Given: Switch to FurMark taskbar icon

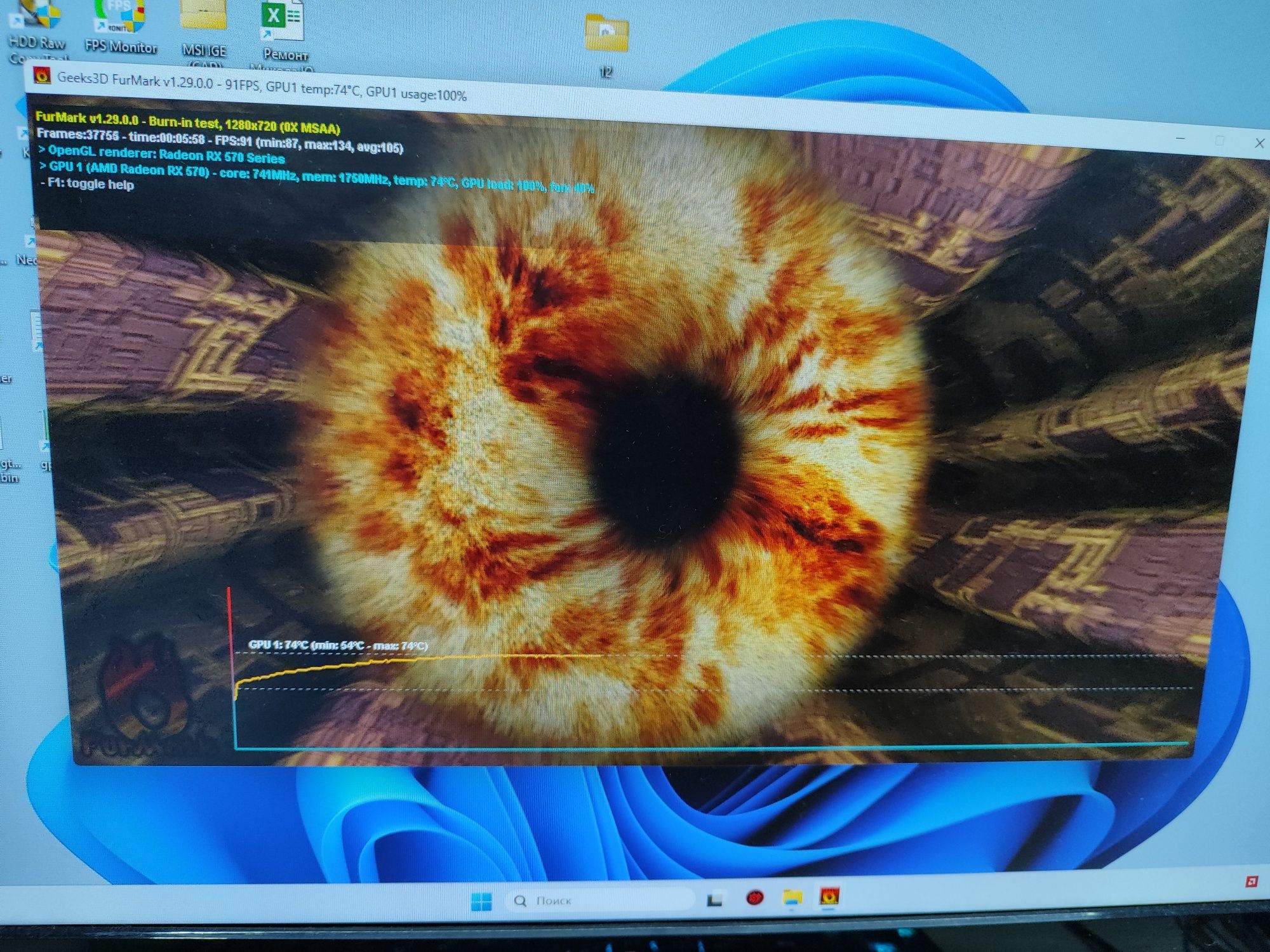Looking at the screenshot, I should tap(829, 896).
